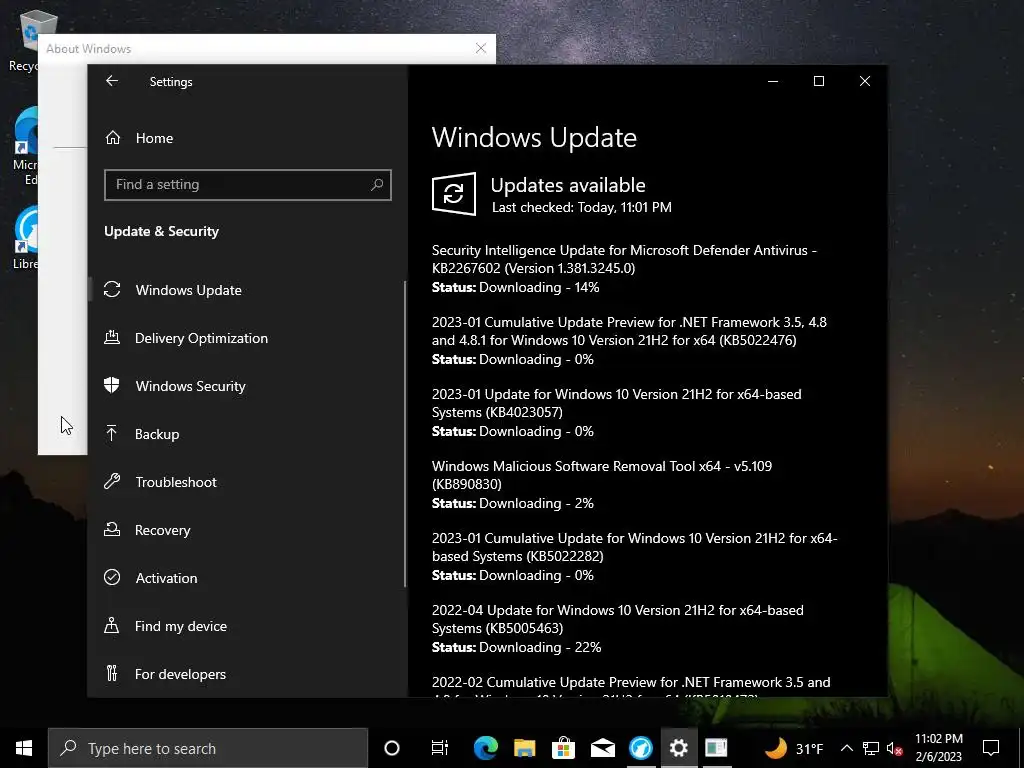Open the Windows Start menu
The height and width of the screenshot is (768, 1024).
(24, 748)
